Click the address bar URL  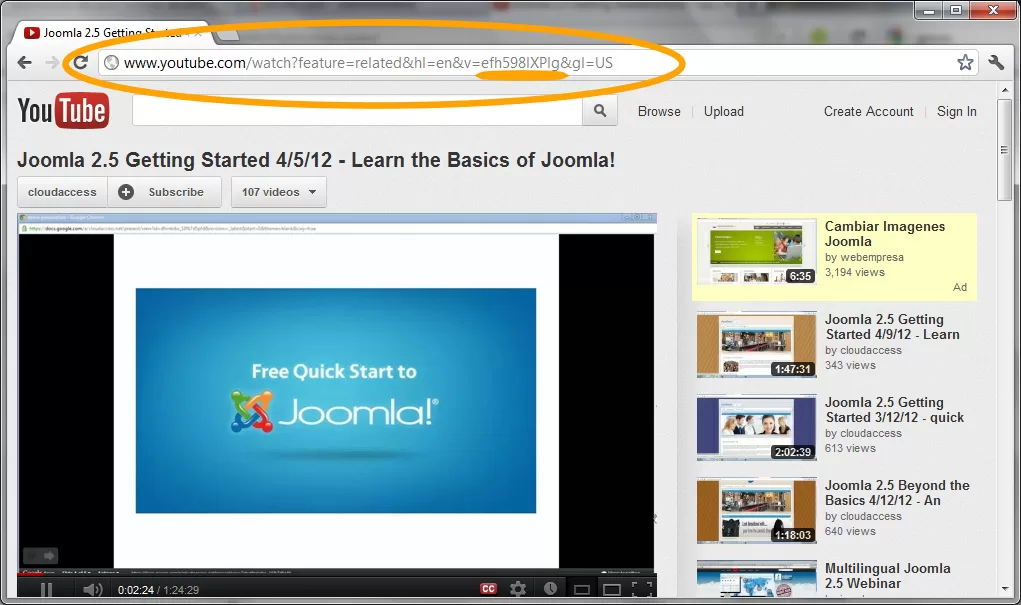pos(368,63)
